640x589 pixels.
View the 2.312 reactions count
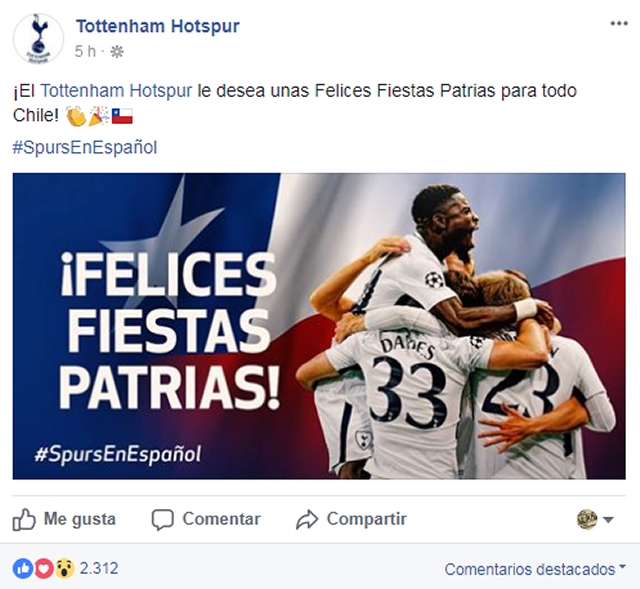pyautogui.click(x=99, y=568)
